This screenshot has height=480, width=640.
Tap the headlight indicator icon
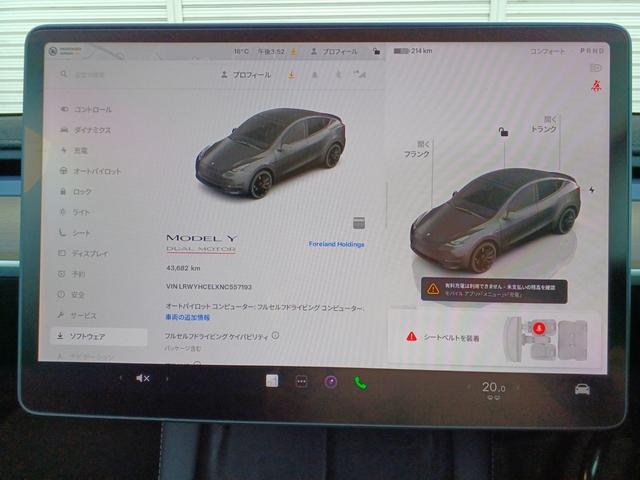pyautogui.click(x=596, y=68)
